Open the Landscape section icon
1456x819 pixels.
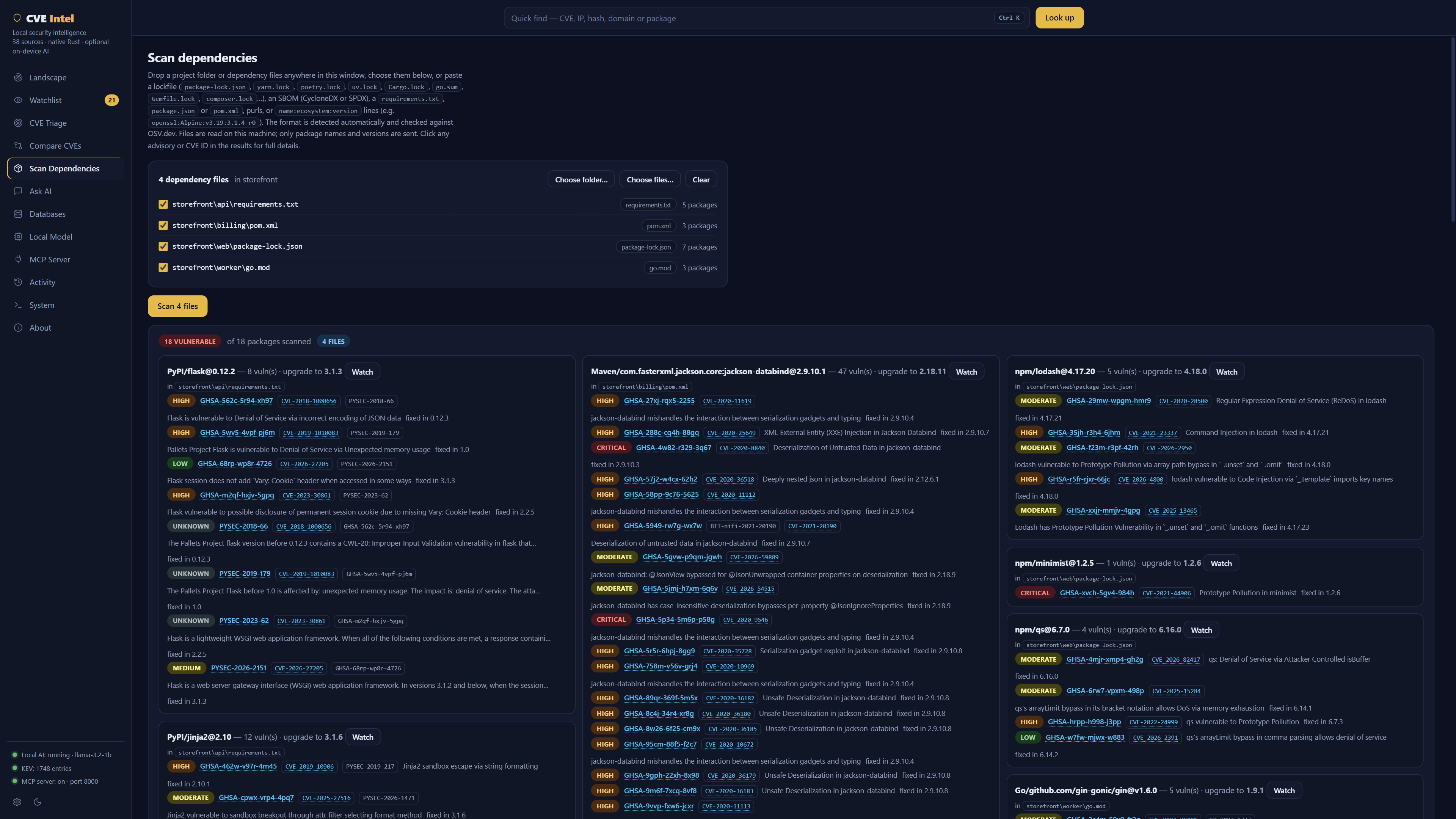pyautogui.click(x=18, y=77)
